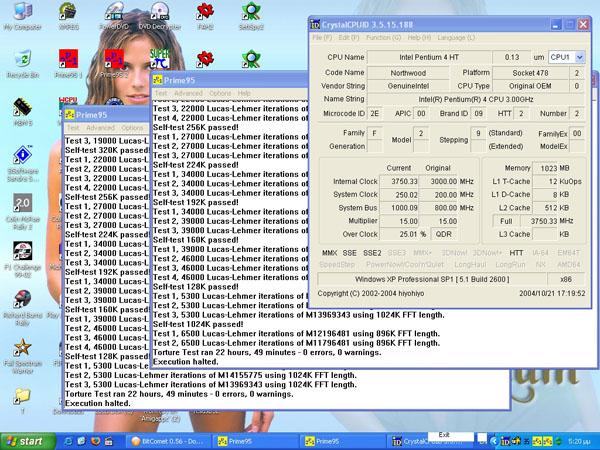Click System Clock current value 250.02

[x=399, y=195]
